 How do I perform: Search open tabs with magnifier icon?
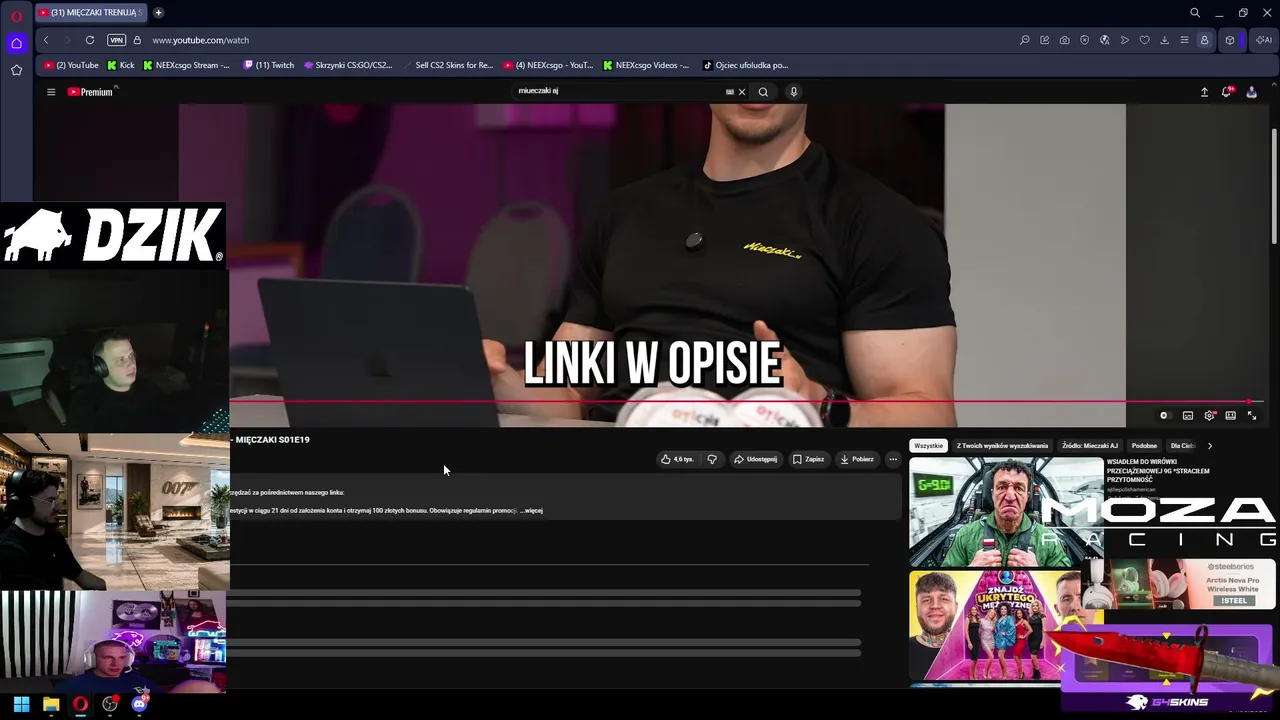(x=1195, y=13)
